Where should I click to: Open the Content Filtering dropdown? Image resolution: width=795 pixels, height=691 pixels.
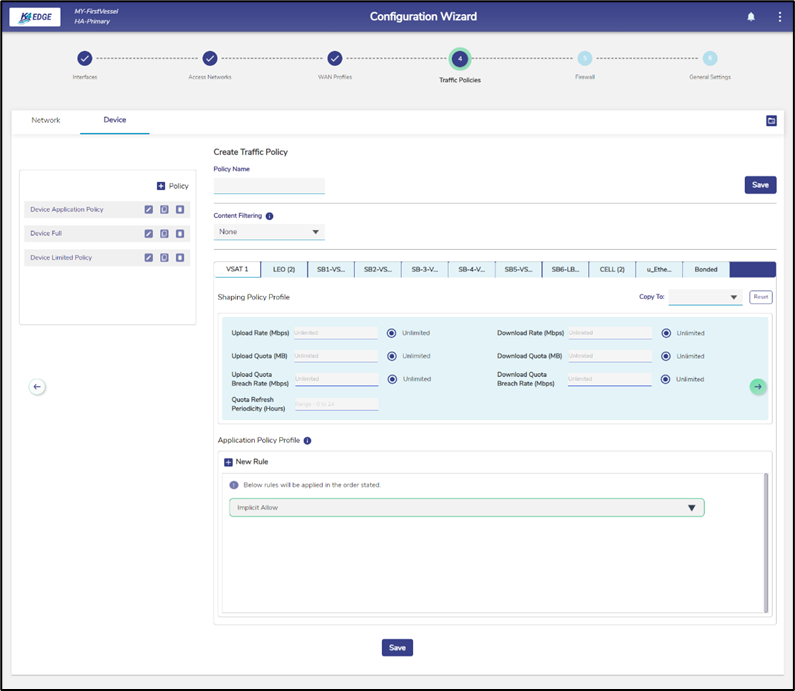point(269,232)
